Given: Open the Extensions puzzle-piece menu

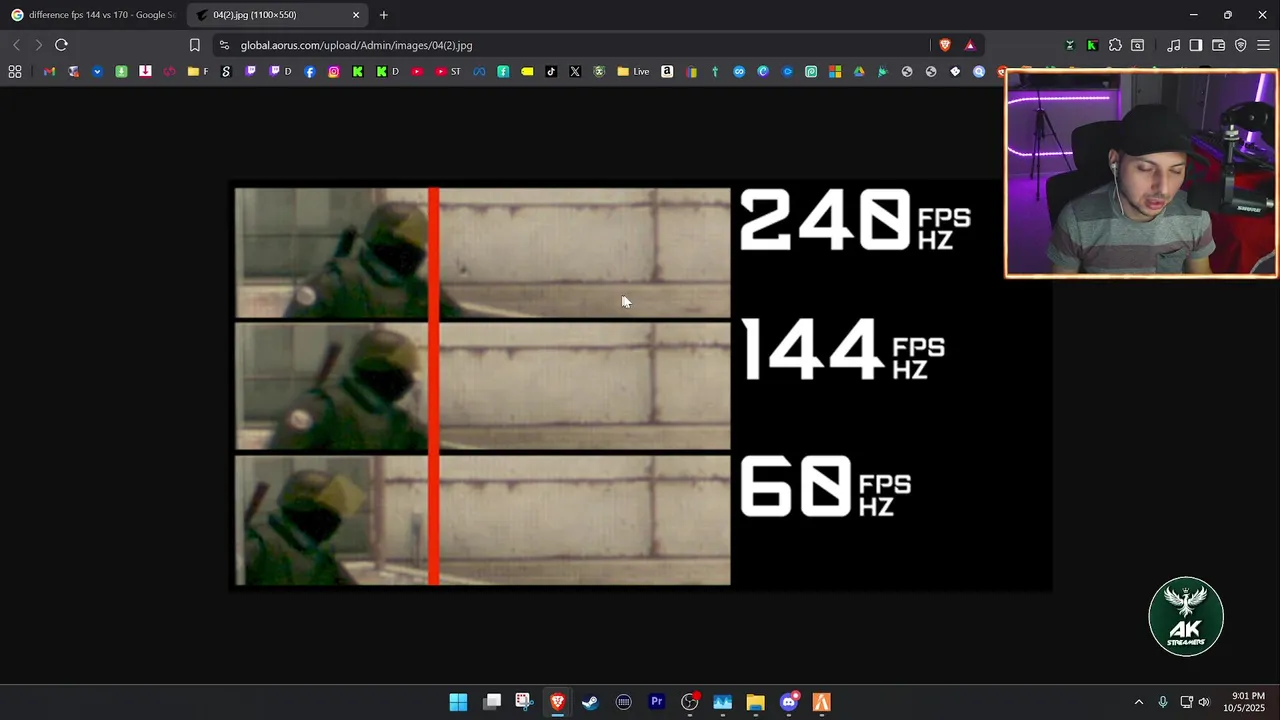Looking at the screenshot, I should tap(1115, 45).
